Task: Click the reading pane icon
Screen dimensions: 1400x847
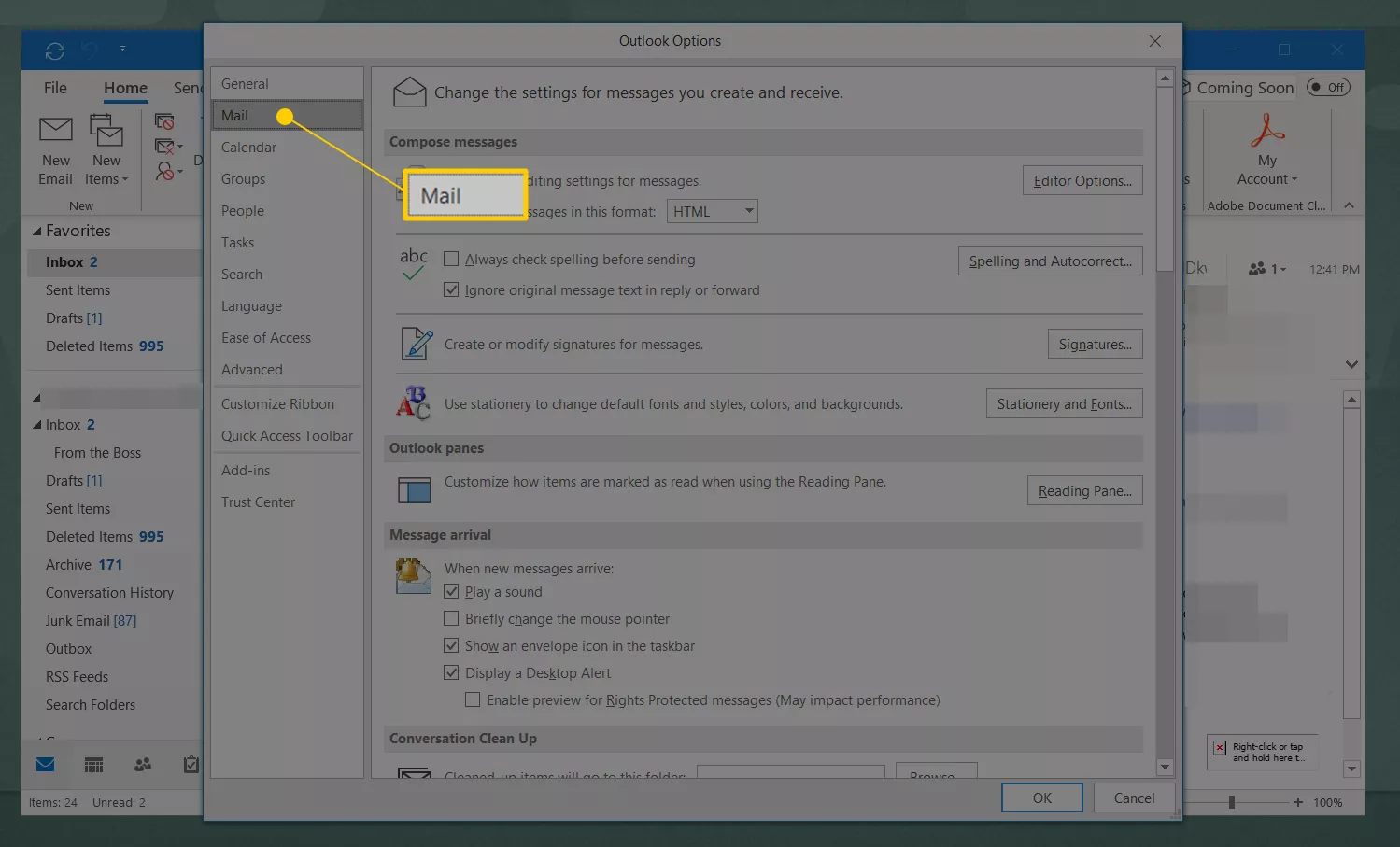Action: click(x=414, y=489)
